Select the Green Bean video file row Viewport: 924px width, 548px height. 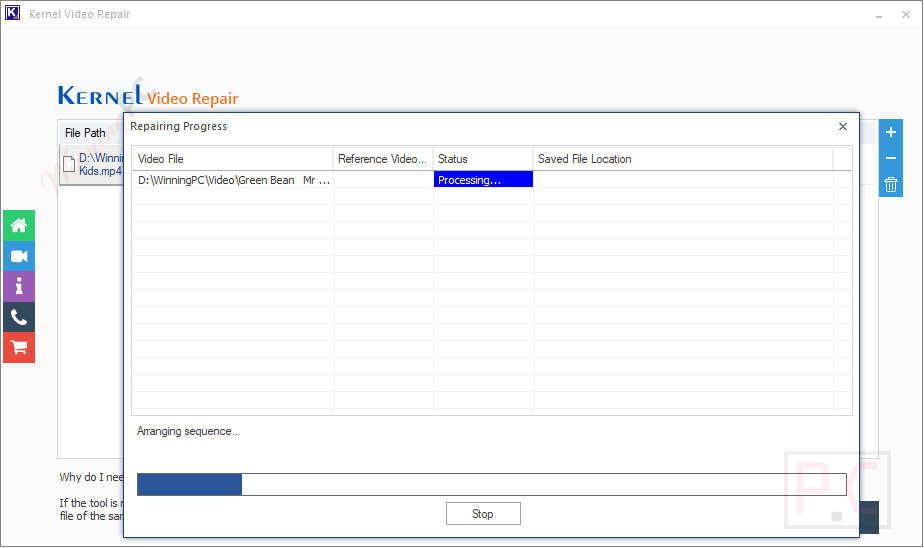(491, 180)
